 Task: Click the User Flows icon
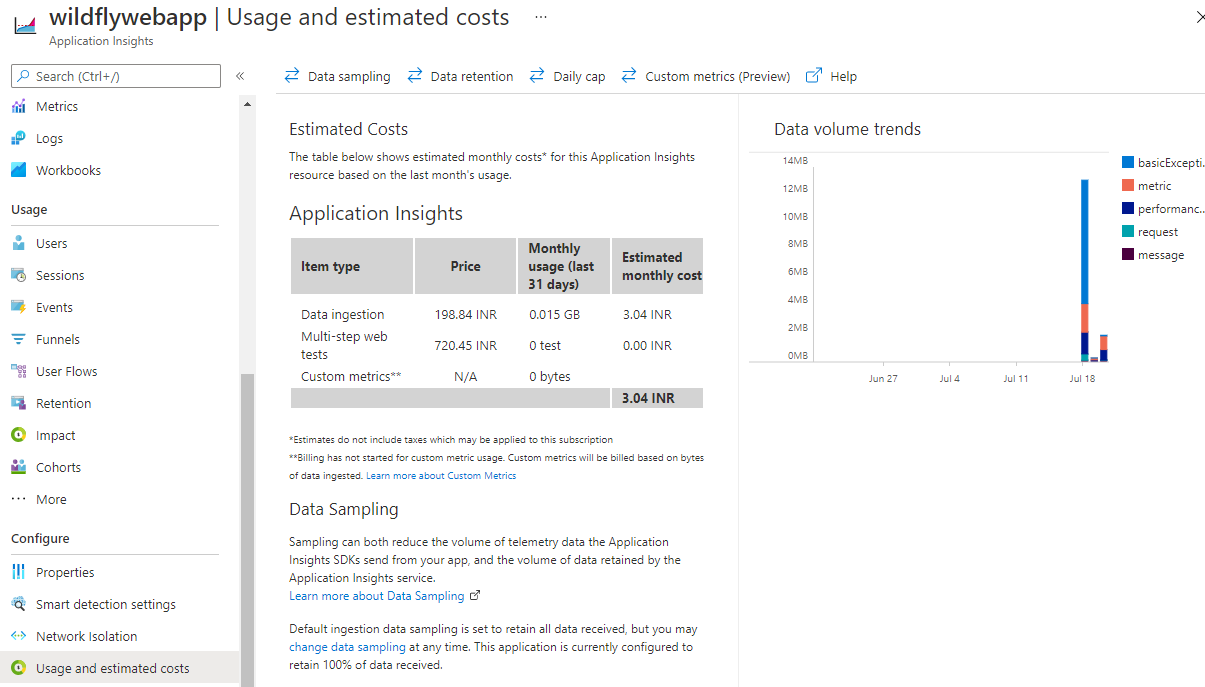(x=19, y=372)
